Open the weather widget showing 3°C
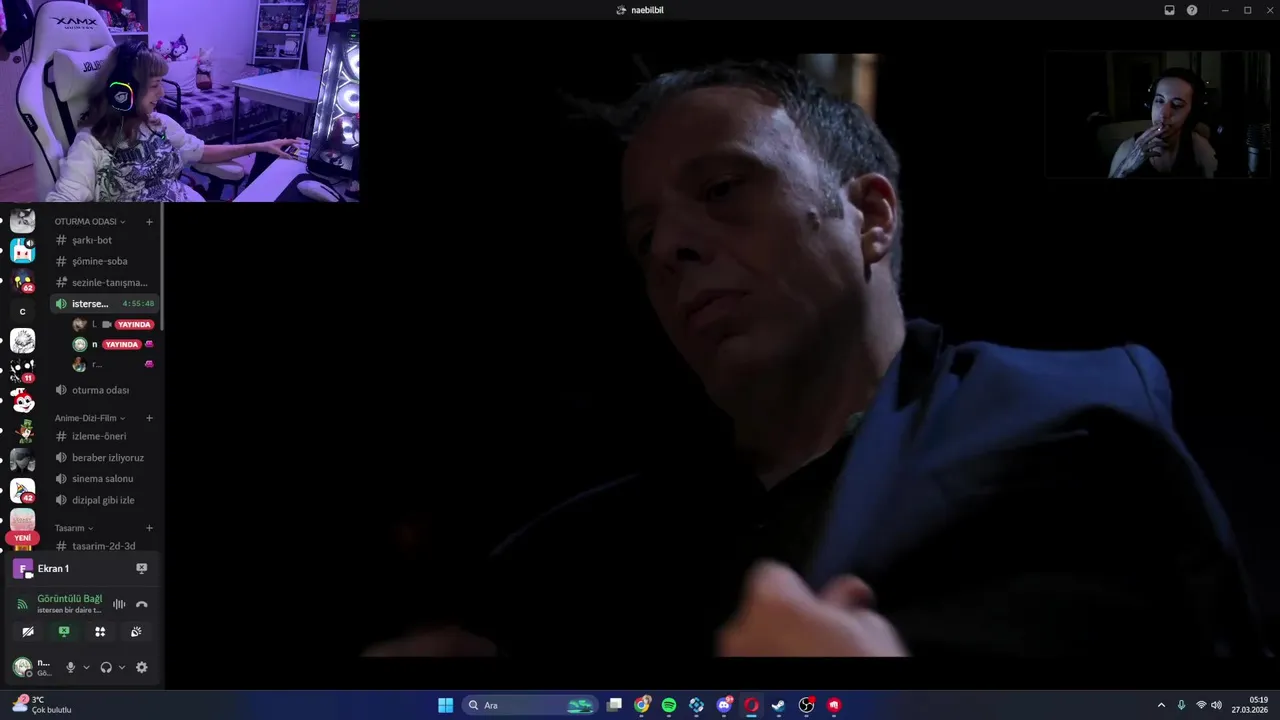1280x720 pixels. [x=42, y=705]
